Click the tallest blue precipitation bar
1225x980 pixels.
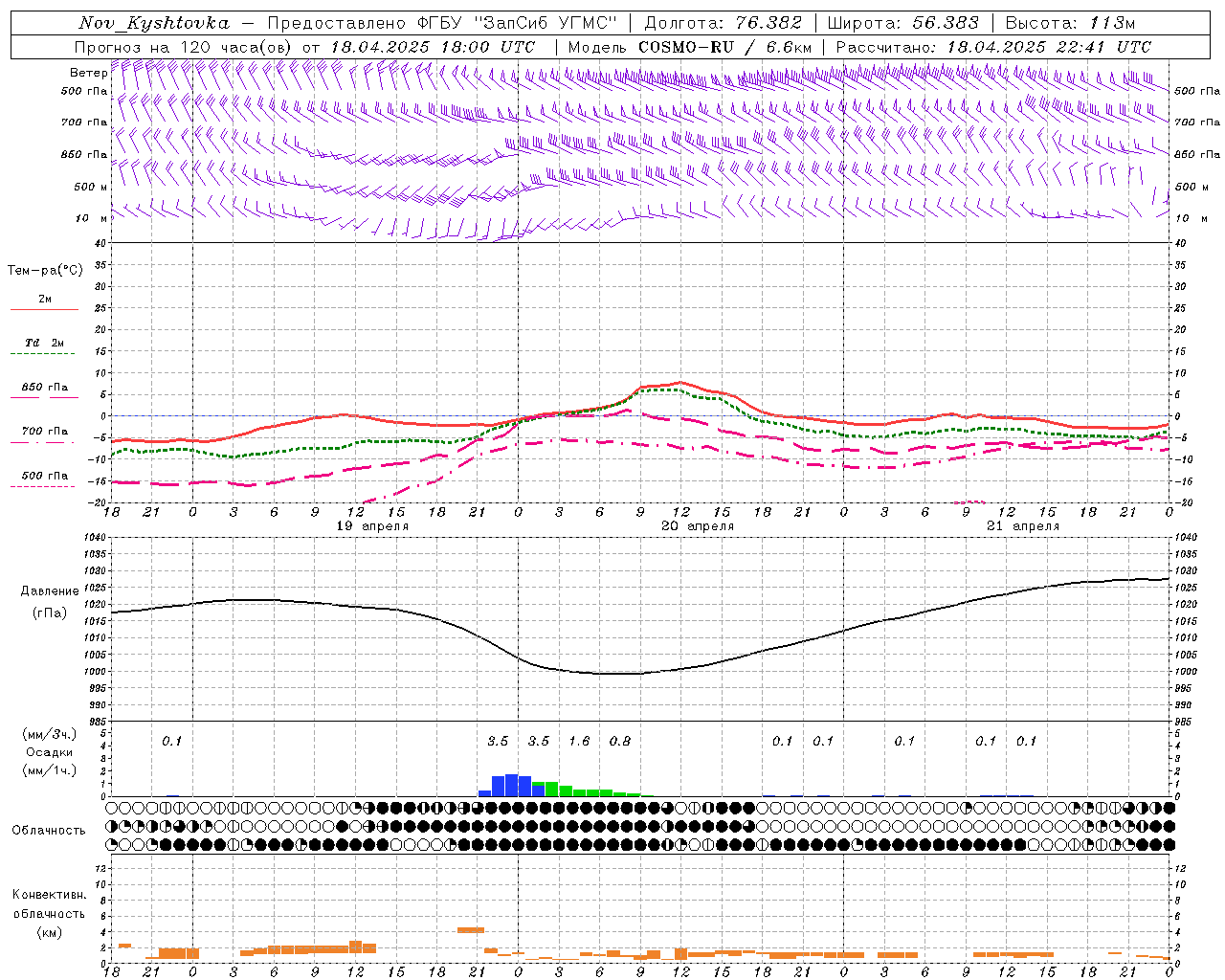[511, 785]
